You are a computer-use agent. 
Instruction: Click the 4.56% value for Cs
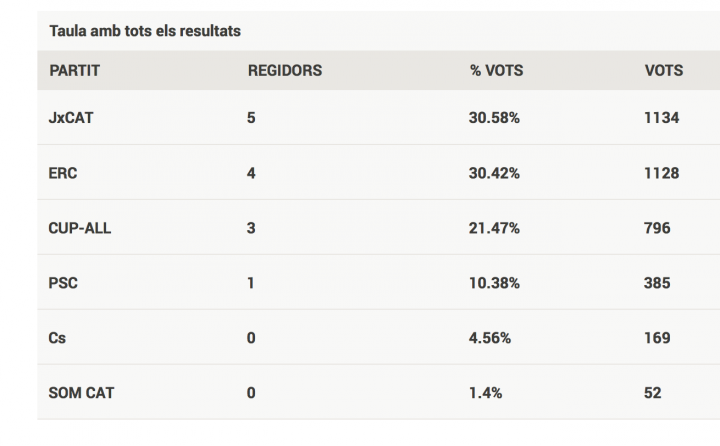coord(489,338)
